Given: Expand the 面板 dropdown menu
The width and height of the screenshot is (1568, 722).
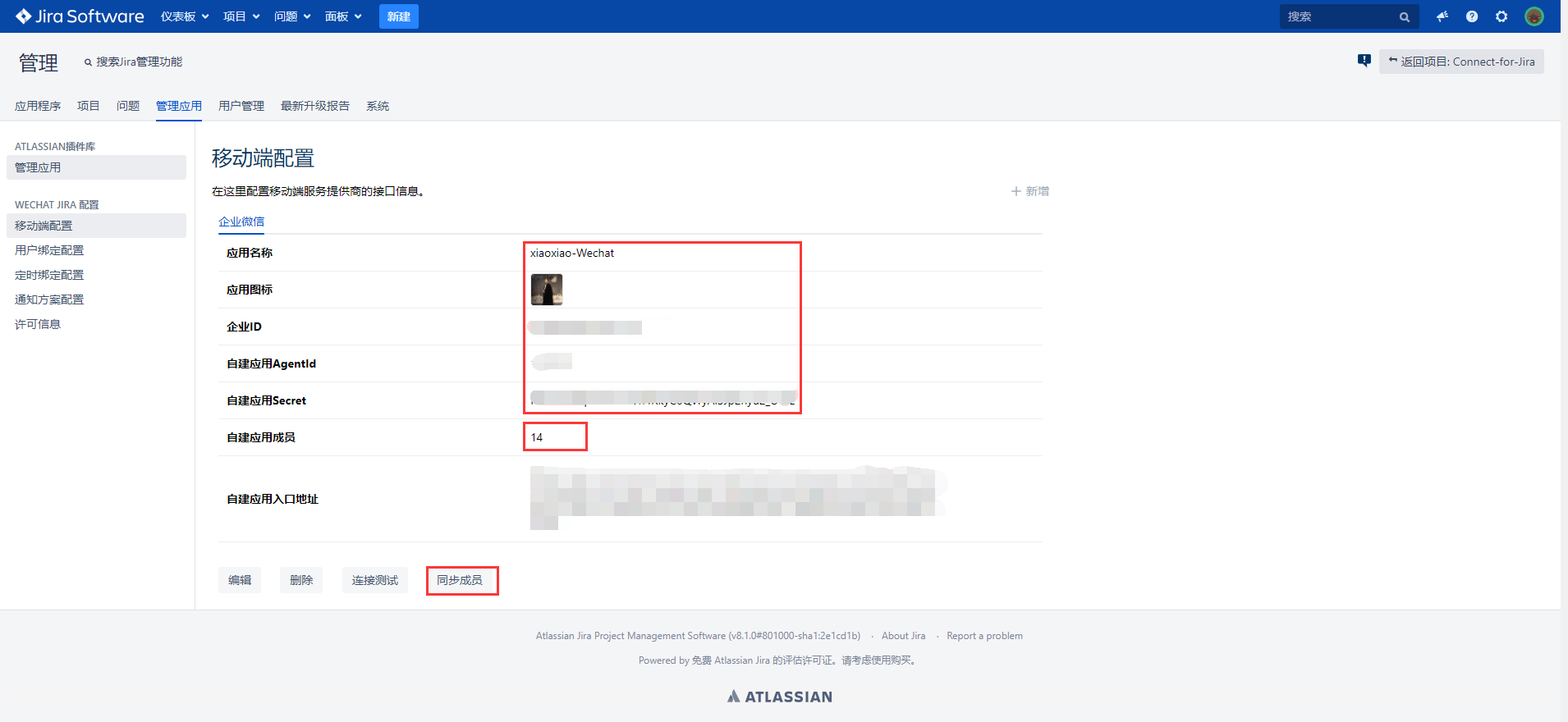Looking at the screenshot, I should click(343, 16).
